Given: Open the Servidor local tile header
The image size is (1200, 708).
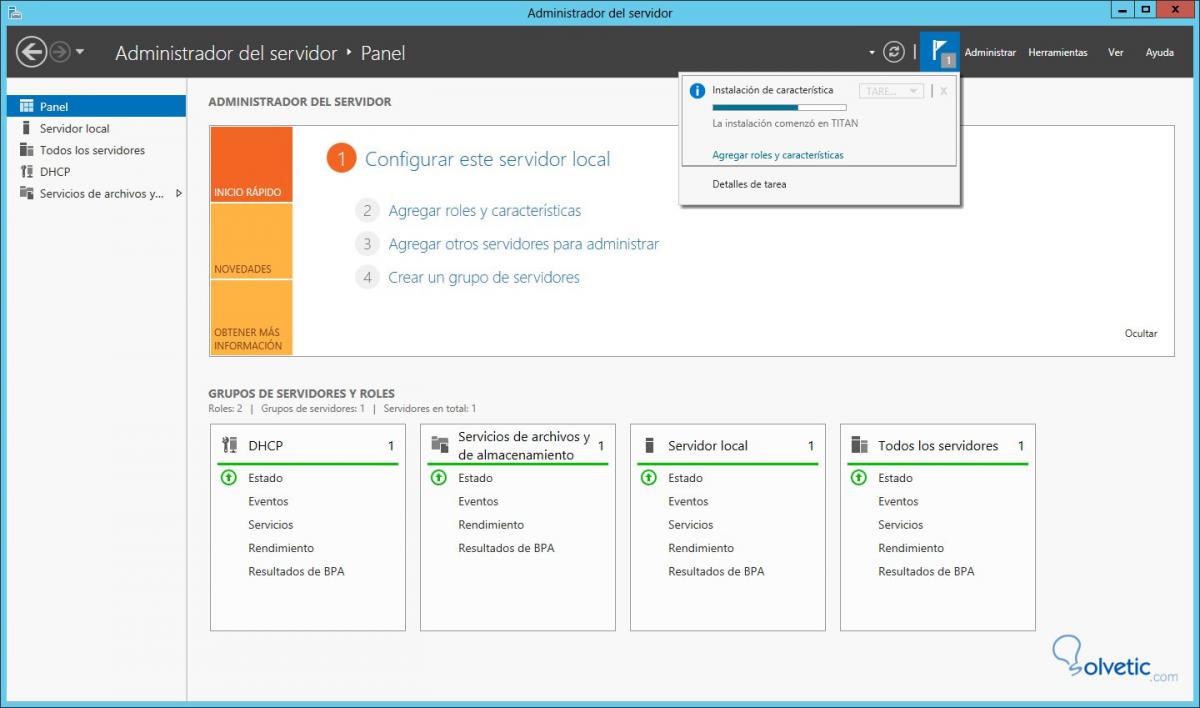Looking at the screenshot, I should pyautogui.click(x=728, y=446).
